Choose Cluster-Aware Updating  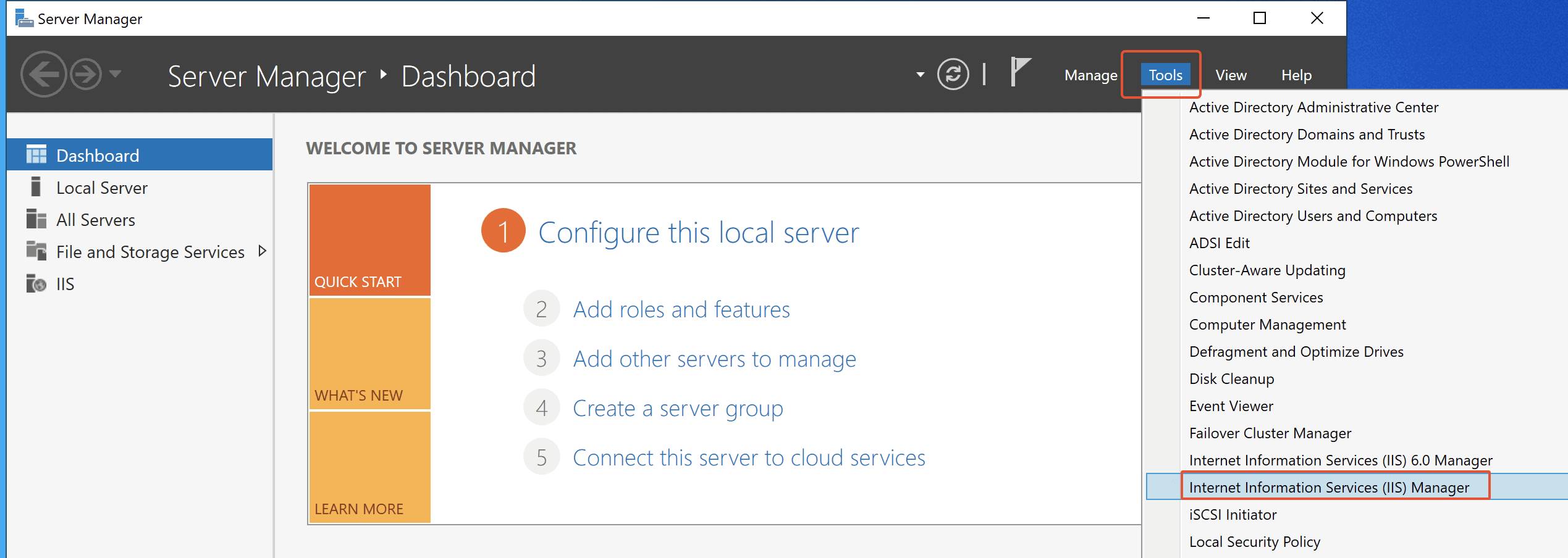click(1267, 270)
